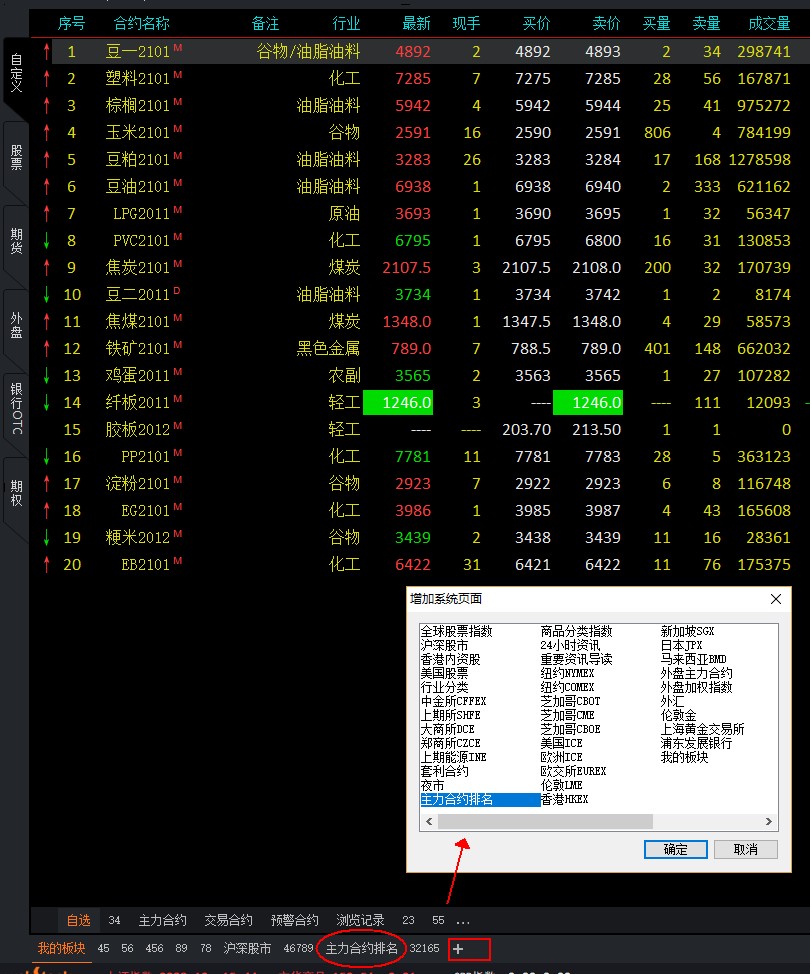Click the down arrow beside 纤板2011
The image size is (810, 974).
click(x=46, y=402)
